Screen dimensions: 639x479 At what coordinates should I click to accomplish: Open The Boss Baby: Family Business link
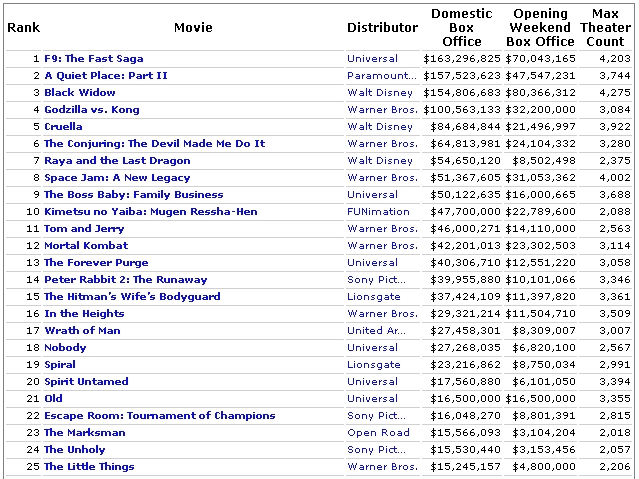(134, 194)
